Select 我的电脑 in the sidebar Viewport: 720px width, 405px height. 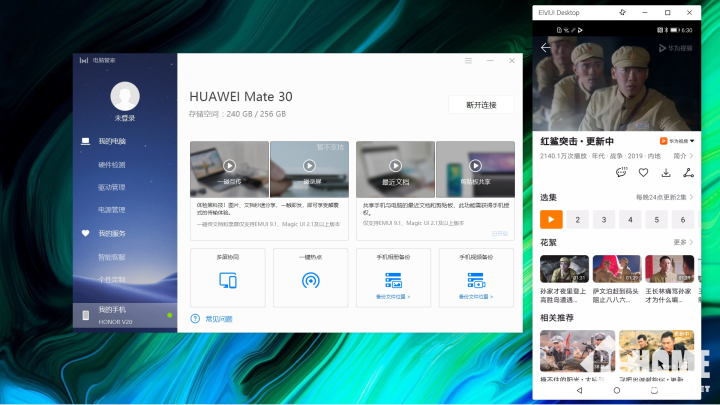click(112, 141)
